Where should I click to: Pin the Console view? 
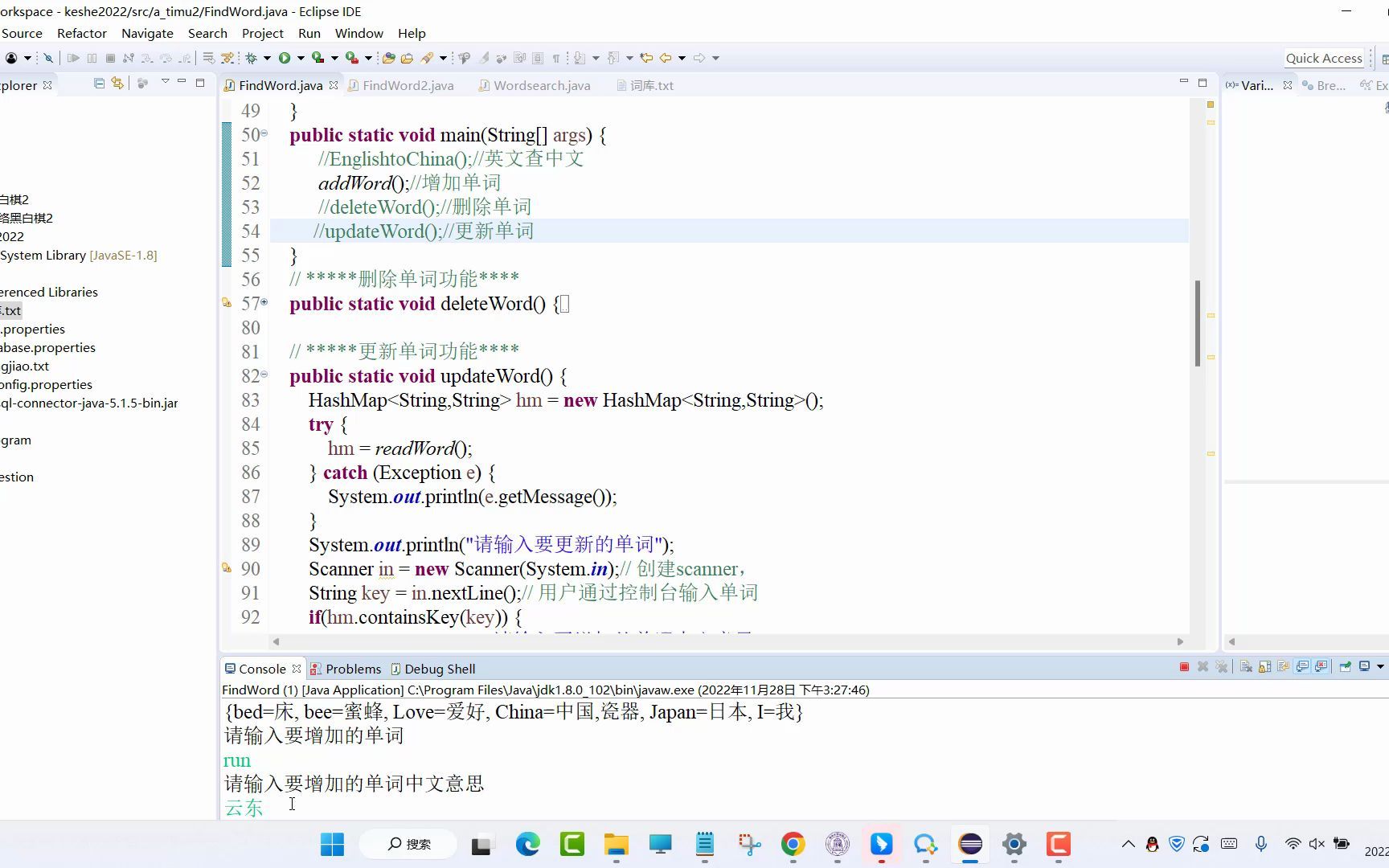[x=1345, y=667]
